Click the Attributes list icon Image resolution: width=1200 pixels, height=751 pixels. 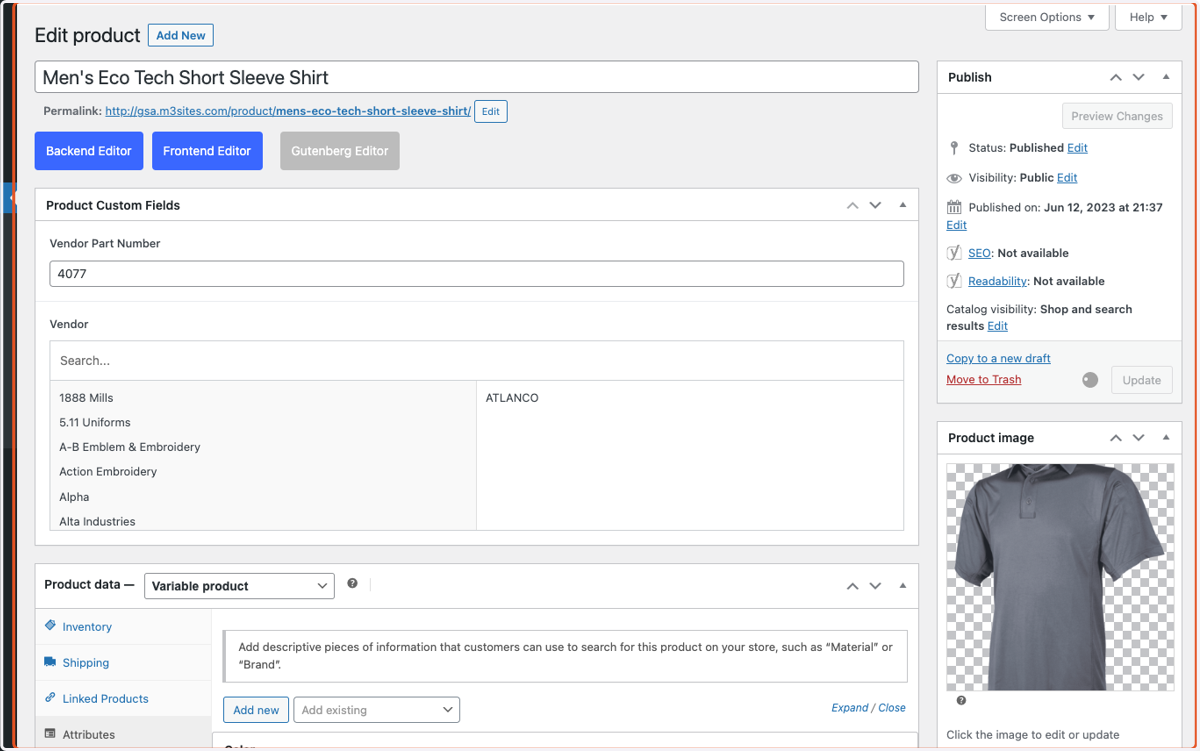(x=50, y=734)
